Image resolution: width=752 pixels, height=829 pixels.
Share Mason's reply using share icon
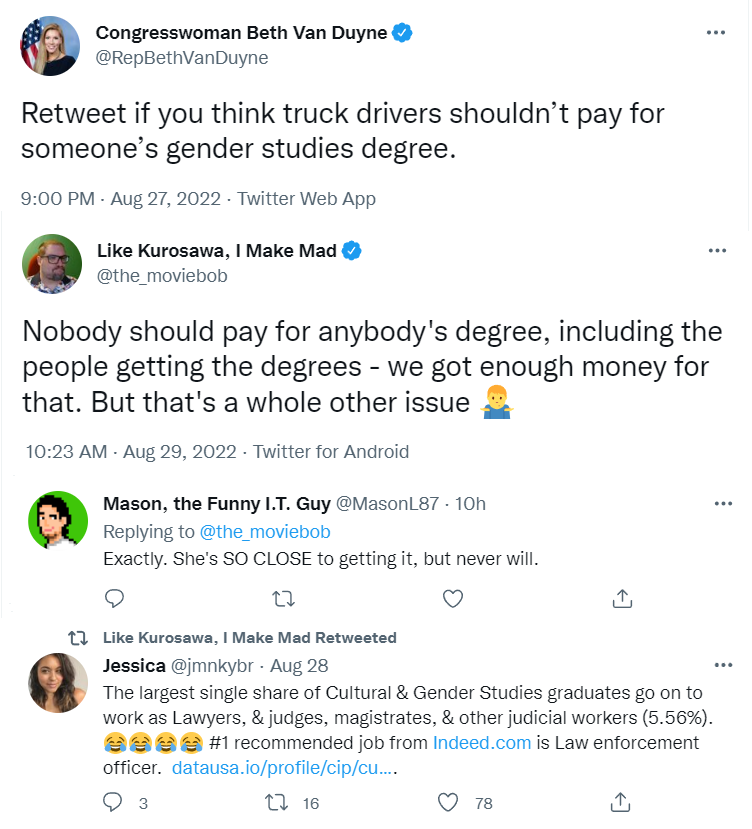[622, 598]
